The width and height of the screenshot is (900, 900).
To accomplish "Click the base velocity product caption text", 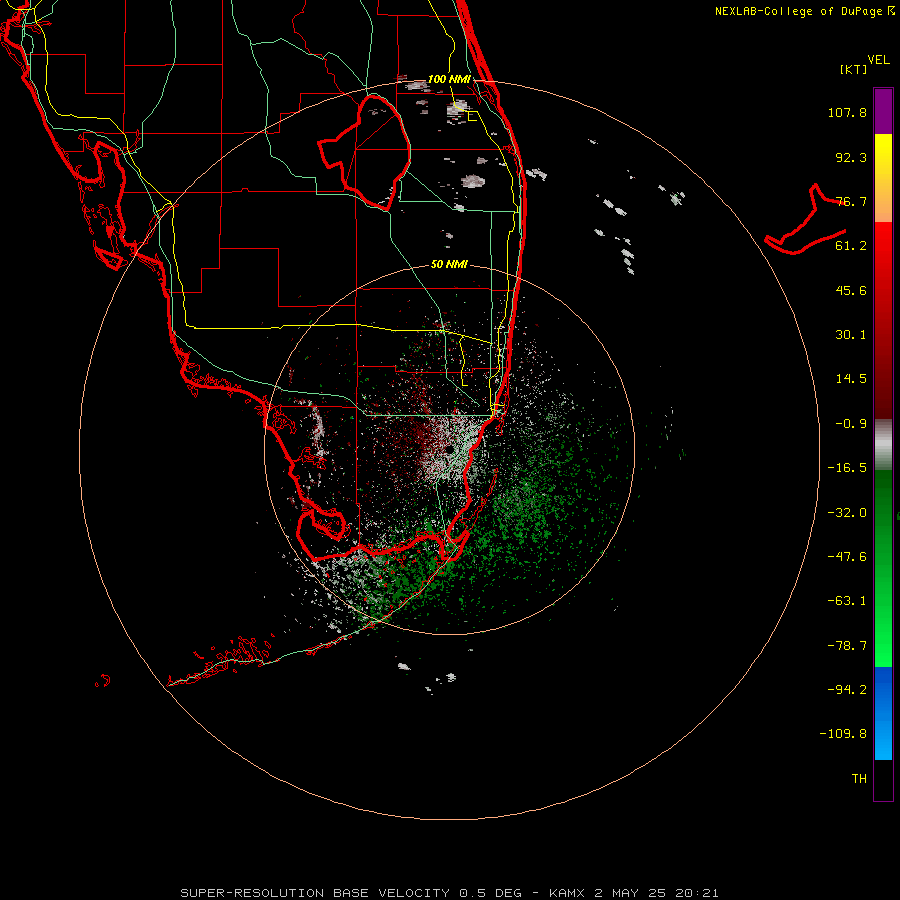I will click(x=449, y=893).
